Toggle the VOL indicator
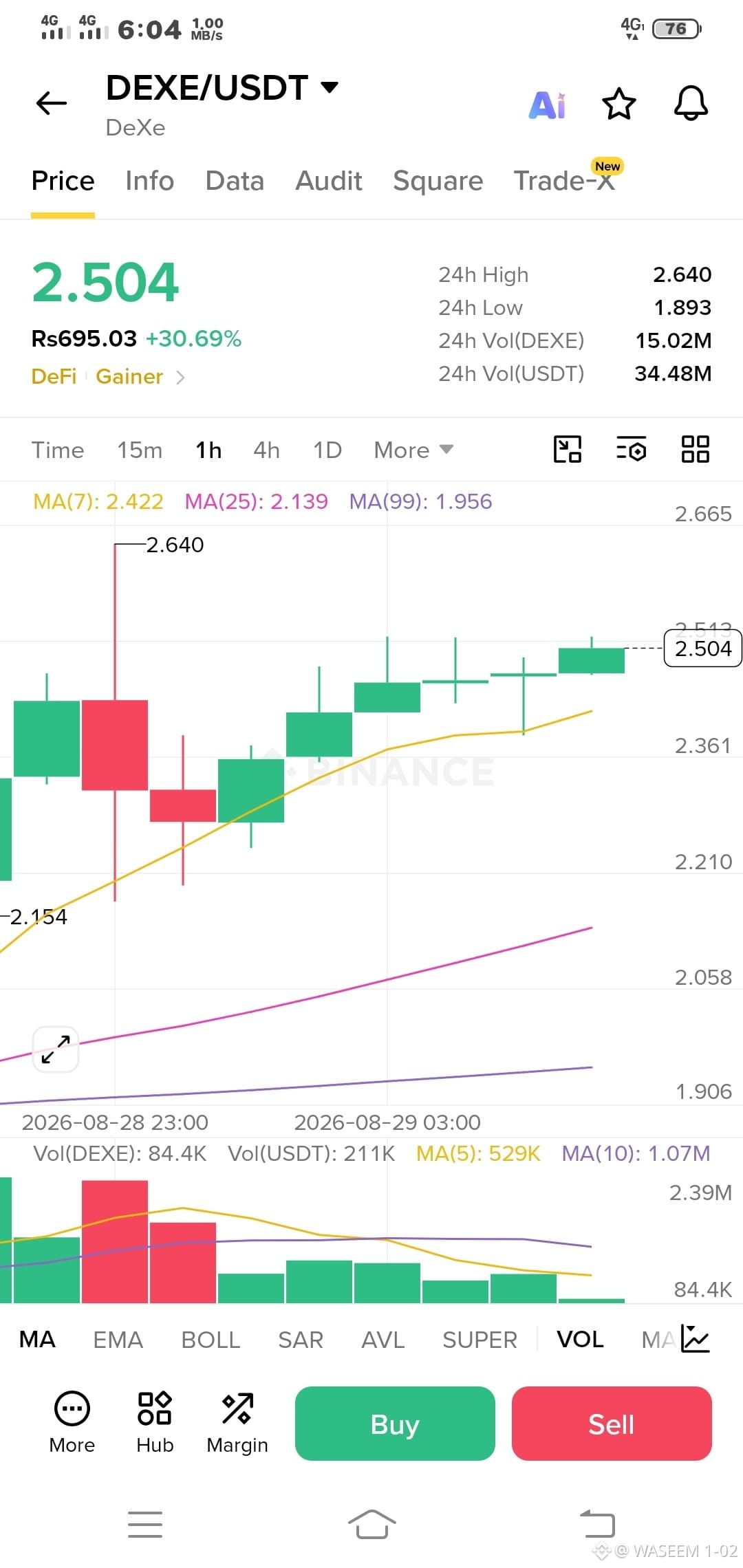This screenshot has height=1568, width=743. click(580, 1339)
